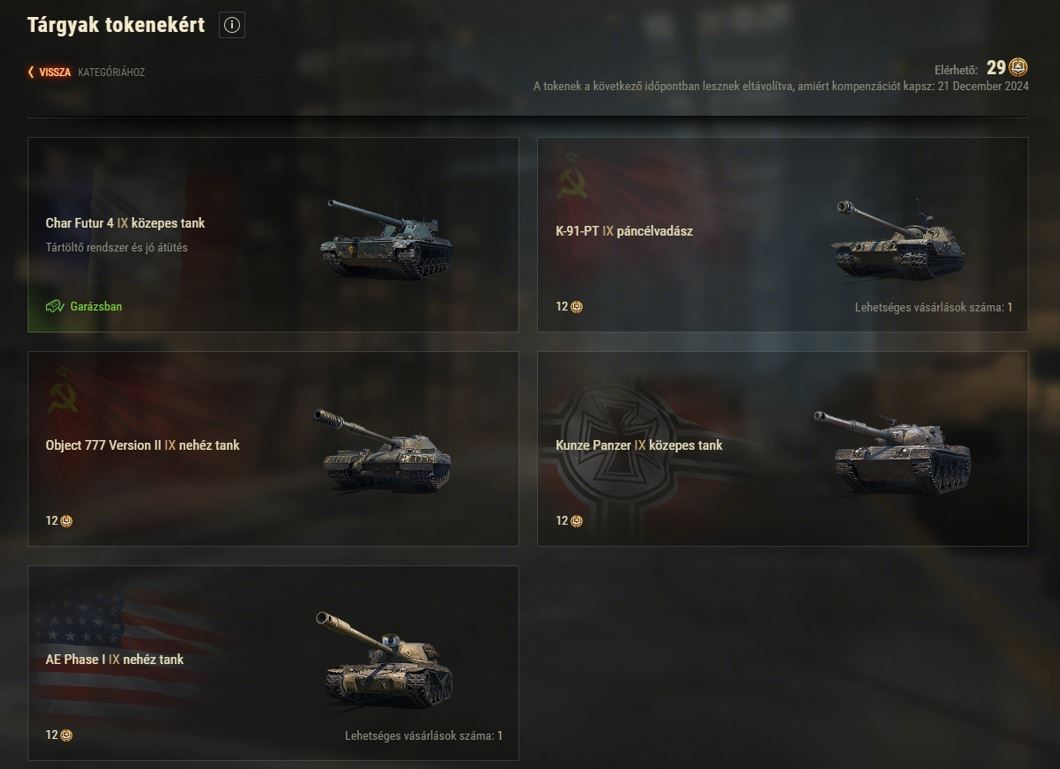Select the Object 777 Version II tank image
The image size is (1060, 769).
[383, 449]
